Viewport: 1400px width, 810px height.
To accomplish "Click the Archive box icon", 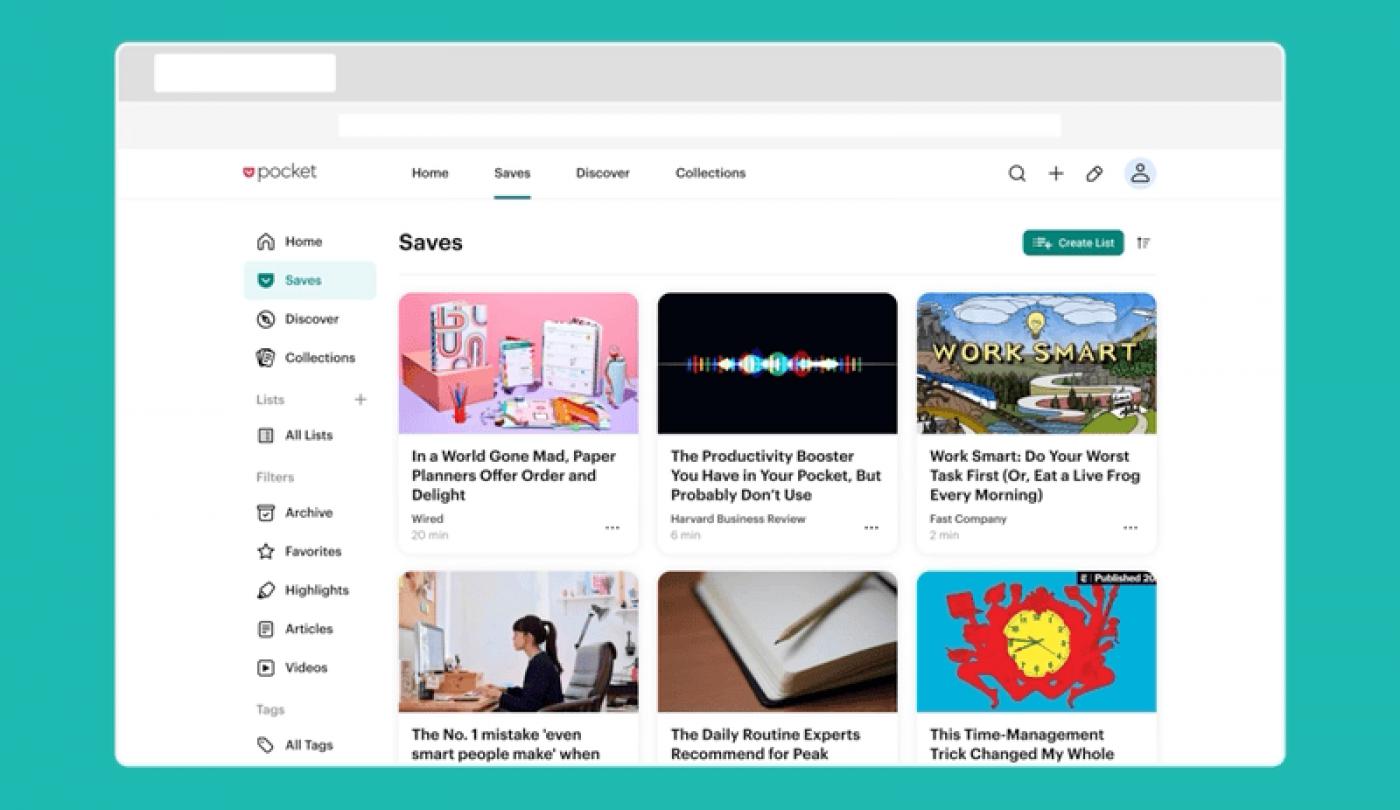I will coord(265,512).
